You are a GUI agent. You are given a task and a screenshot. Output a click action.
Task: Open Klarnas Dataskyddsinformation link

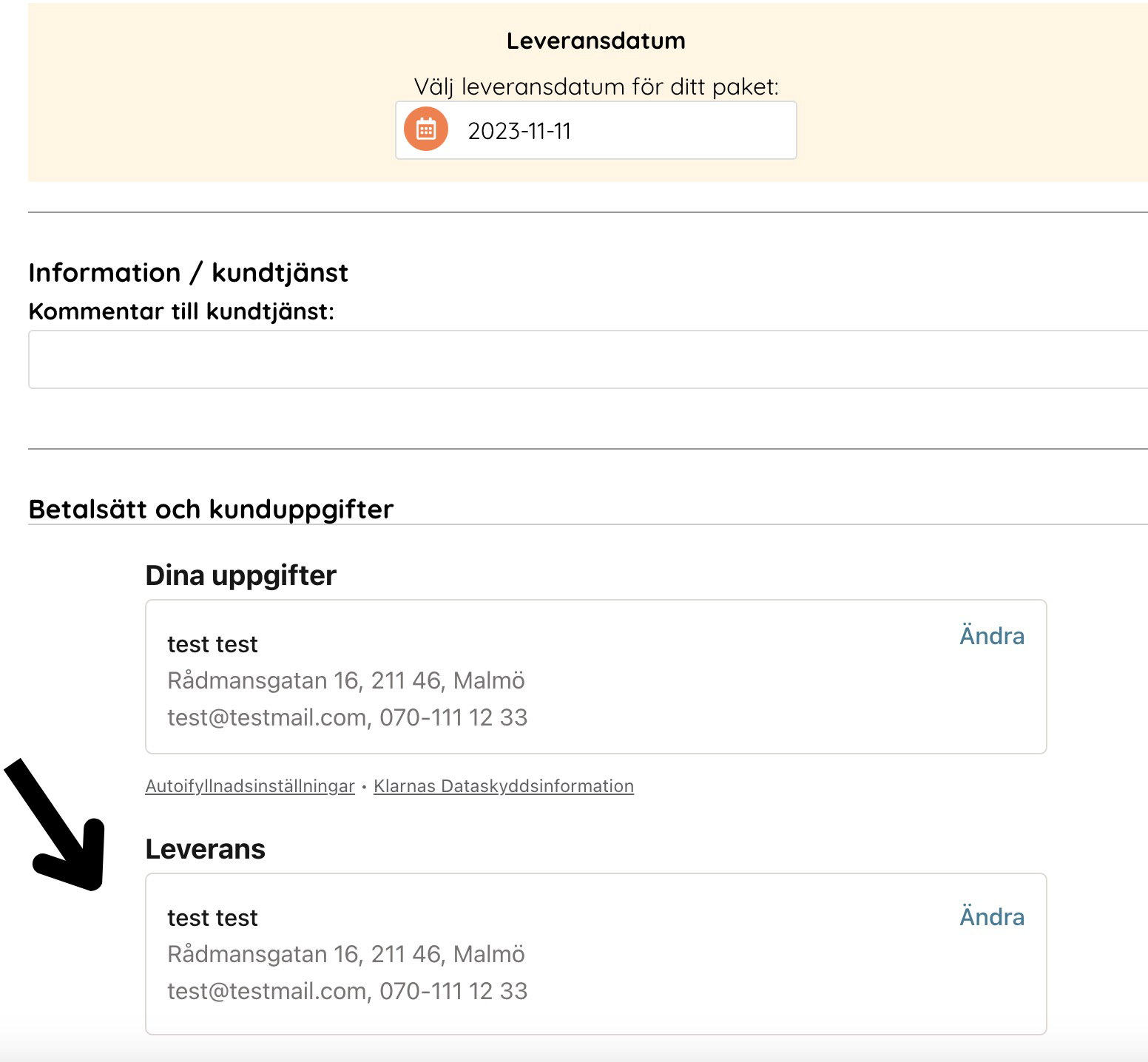point(504,786)
